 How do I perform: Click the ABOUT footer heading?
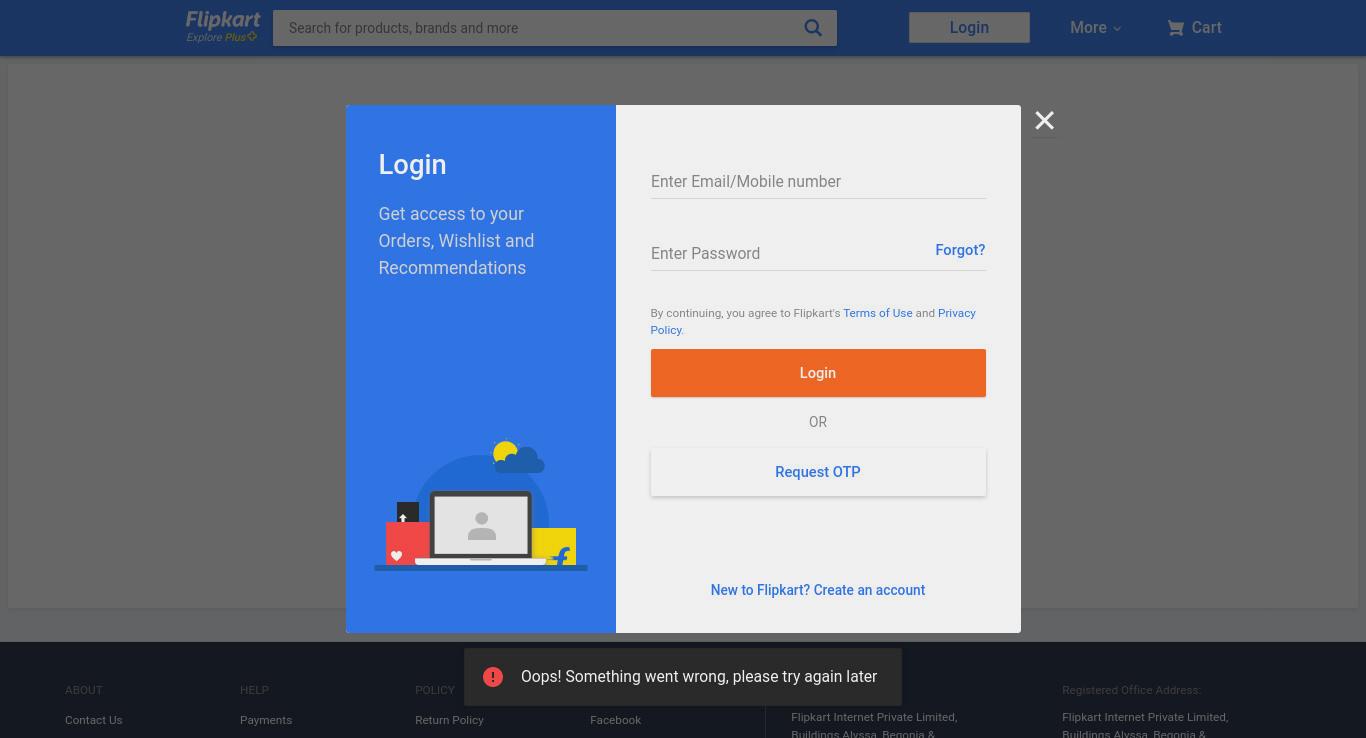coord(84,690)
